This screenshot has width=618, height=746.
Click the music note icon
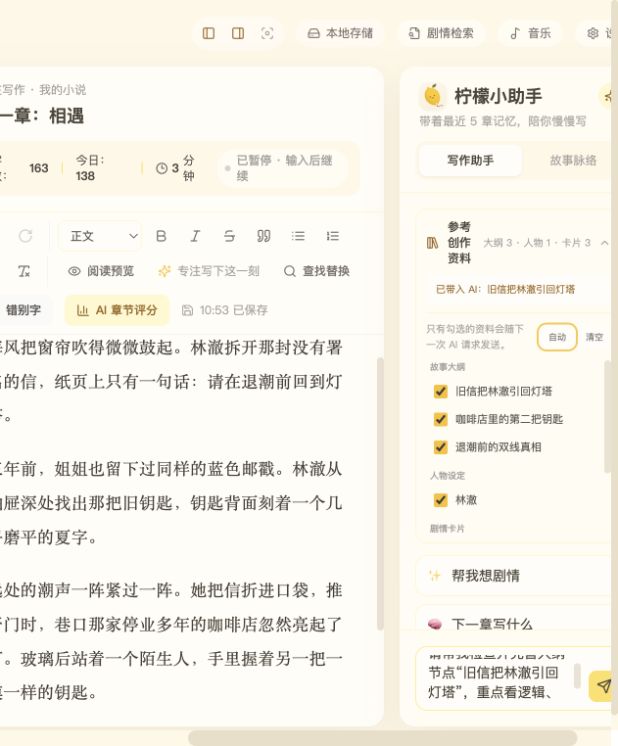tap(515, 33)
